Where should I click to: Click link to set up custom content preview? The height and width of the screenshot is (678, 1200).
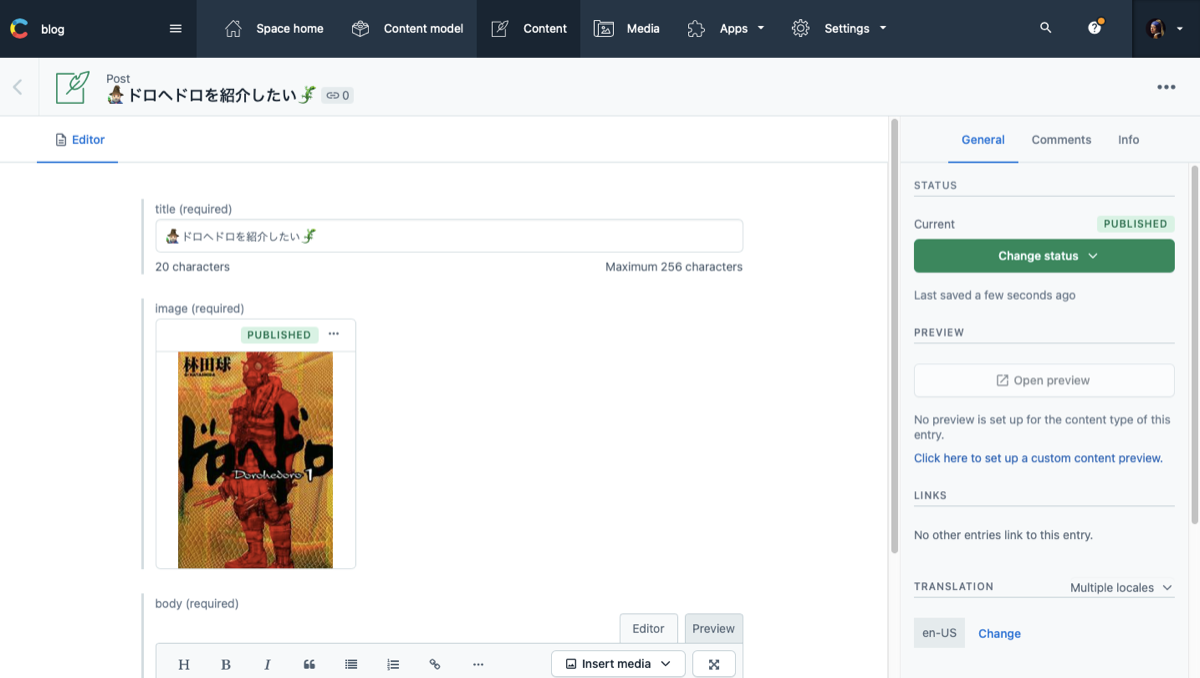[x=1038, y=458]
